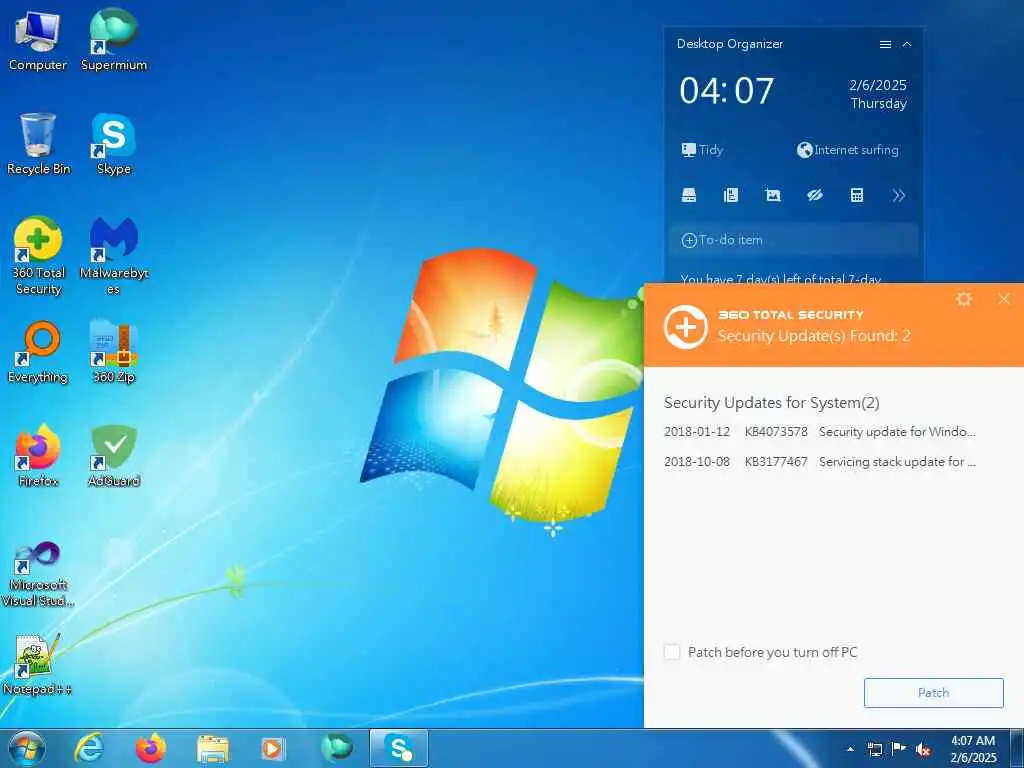Expand more organizer tools with double chevron

coord(899,195)
